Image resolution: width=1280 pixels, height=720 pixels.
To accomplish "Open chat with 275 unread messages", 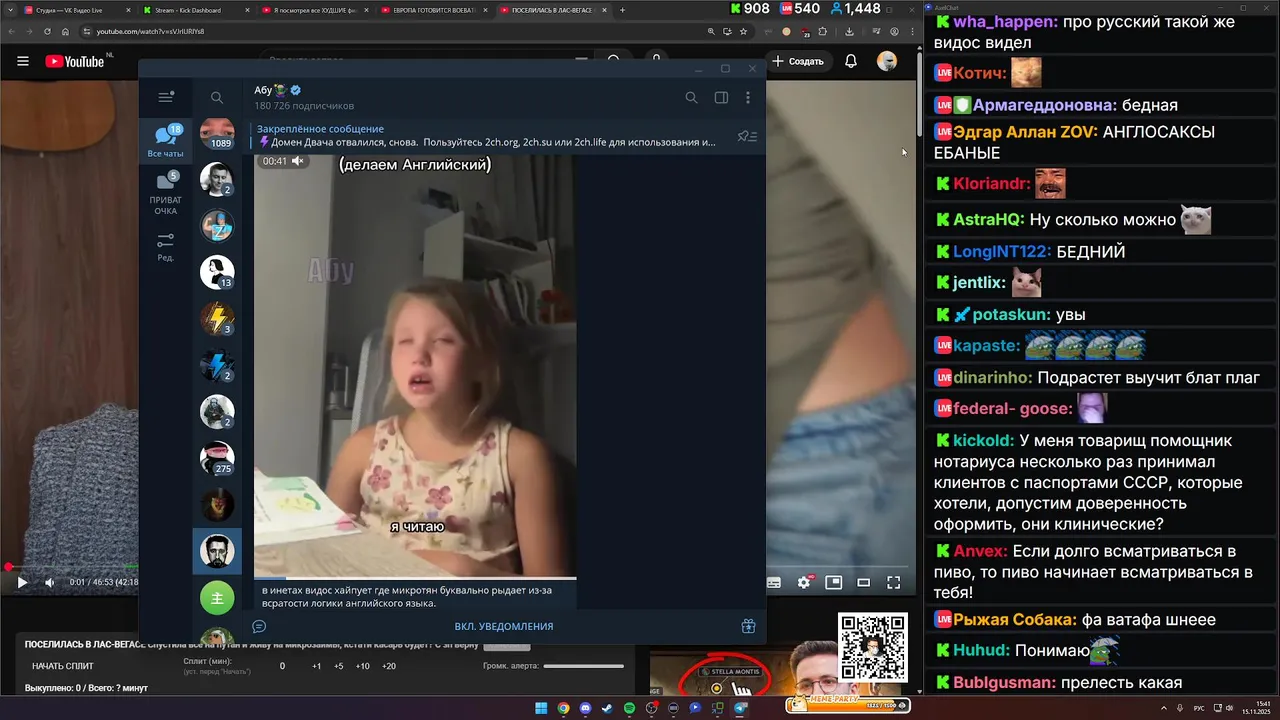I will [x=217, y=458].
